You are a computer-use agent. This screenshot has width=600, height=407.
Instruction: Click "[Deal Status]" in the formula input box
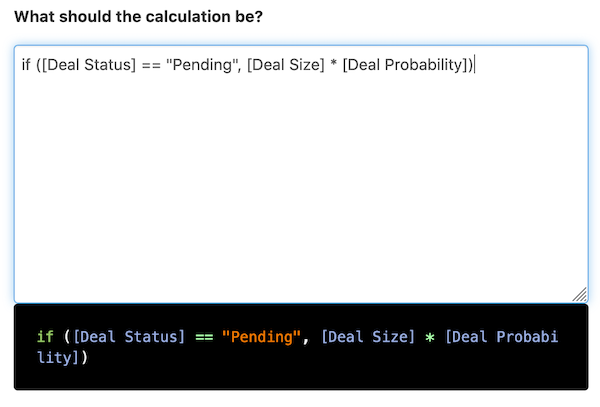(x=82, y=65)
